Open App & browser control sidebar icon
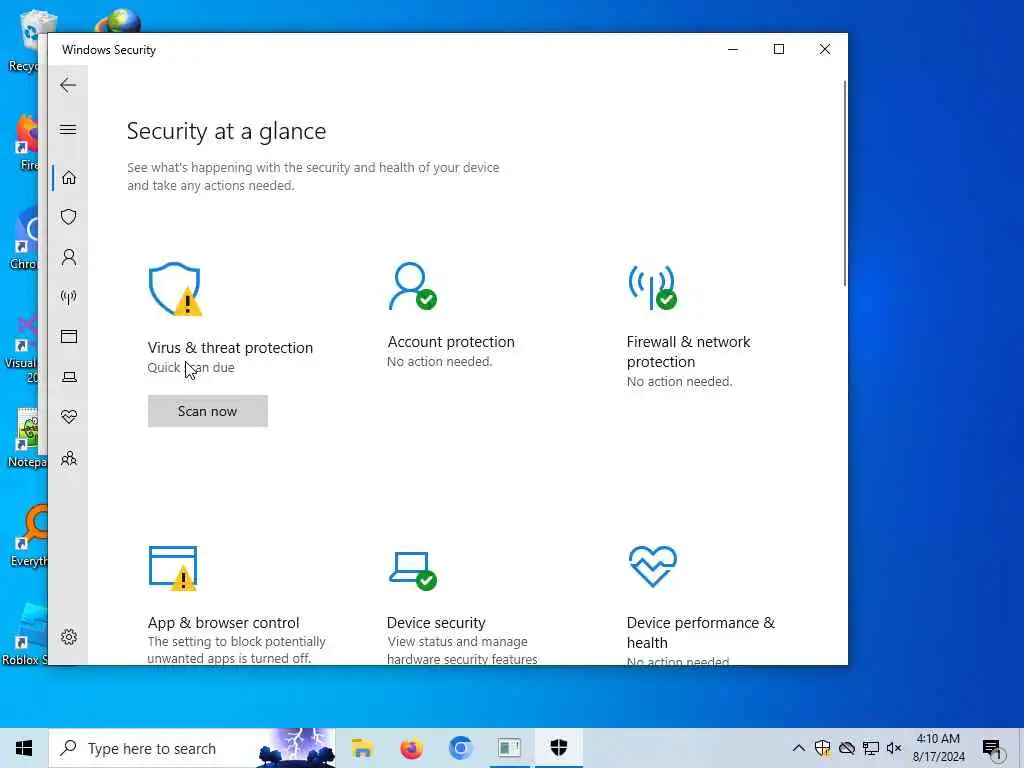The image size is (1024, 768). pyautogui.click(x=69, y=336)
